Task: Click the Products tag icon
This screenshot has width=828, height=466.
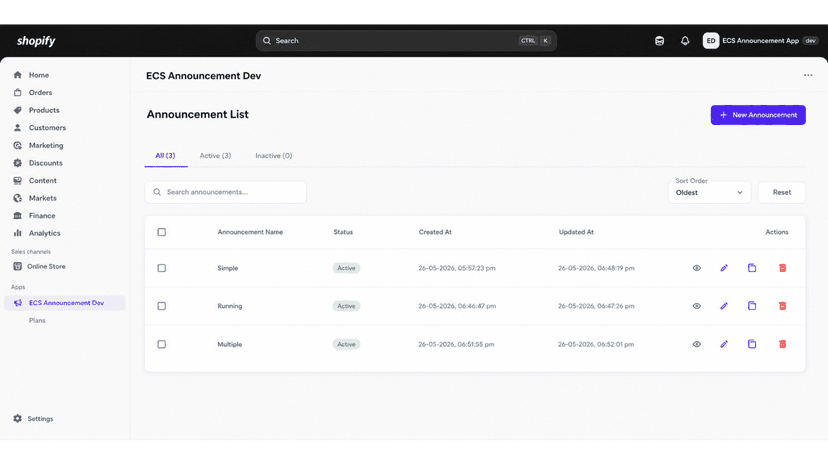Action: click(x=17, y=110)
